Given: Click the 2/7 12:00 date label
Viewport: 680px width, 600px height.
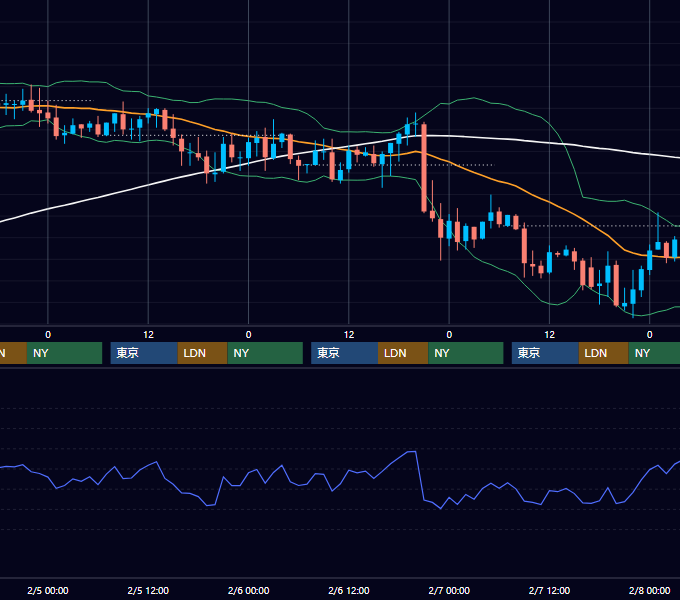Looking at the screenshot, I should pyautogui.click(x=549, y=590).
